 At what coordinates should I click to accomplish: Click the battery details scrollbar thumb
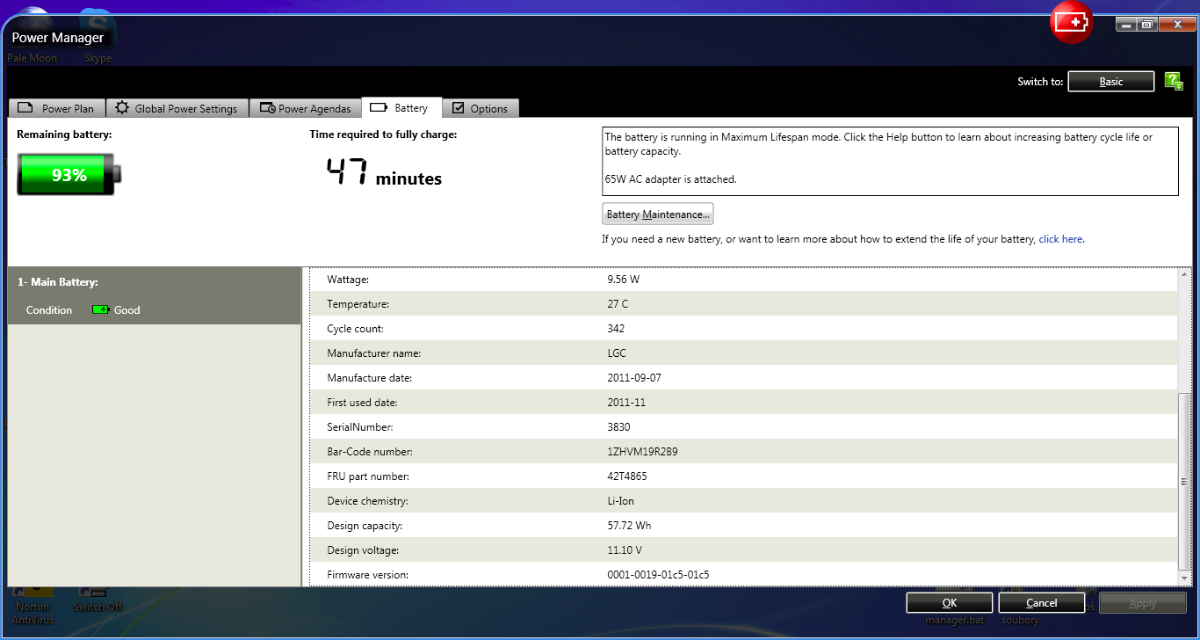(x=1185, y=480)
